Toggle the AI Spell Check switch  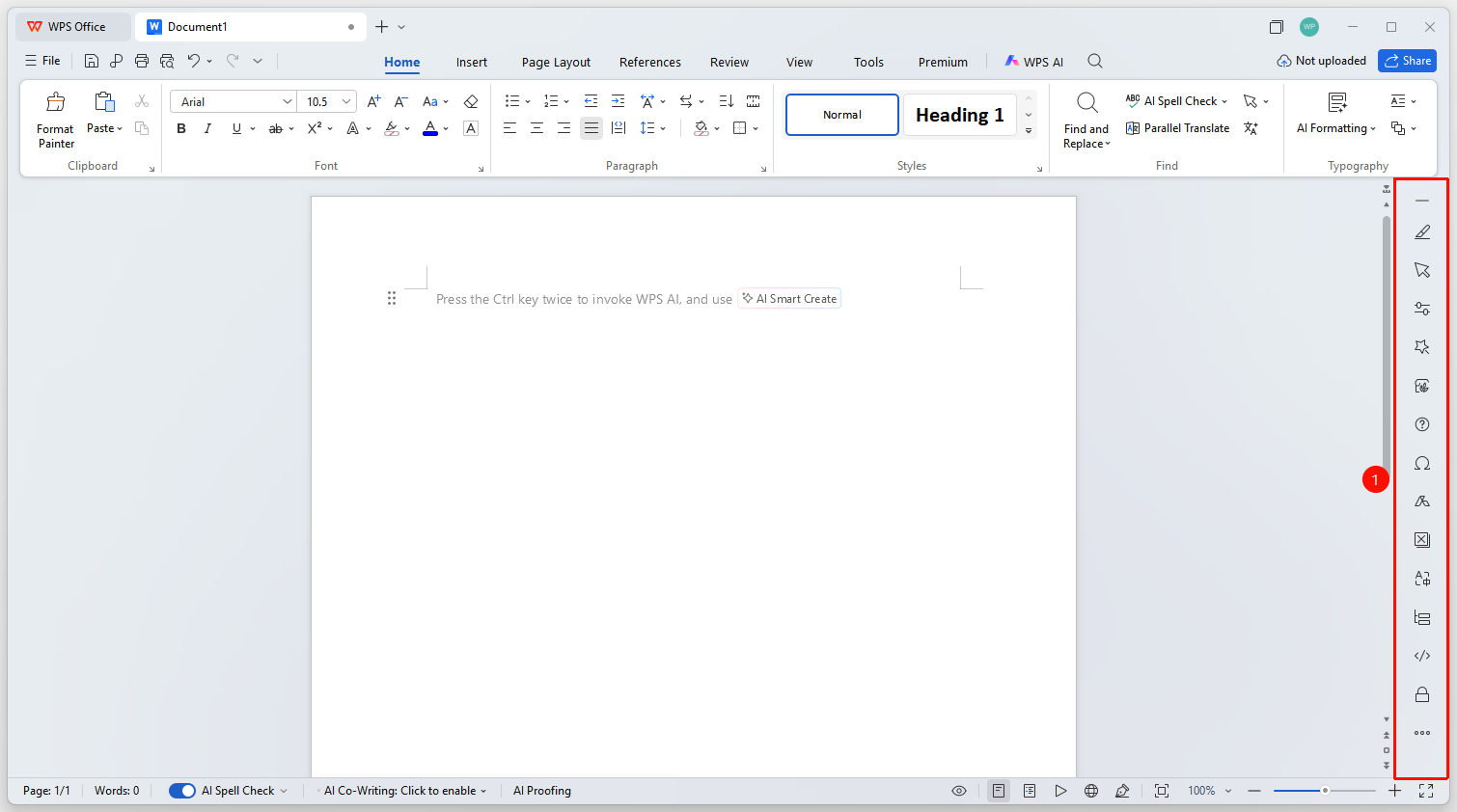click(x=182, y=791)
